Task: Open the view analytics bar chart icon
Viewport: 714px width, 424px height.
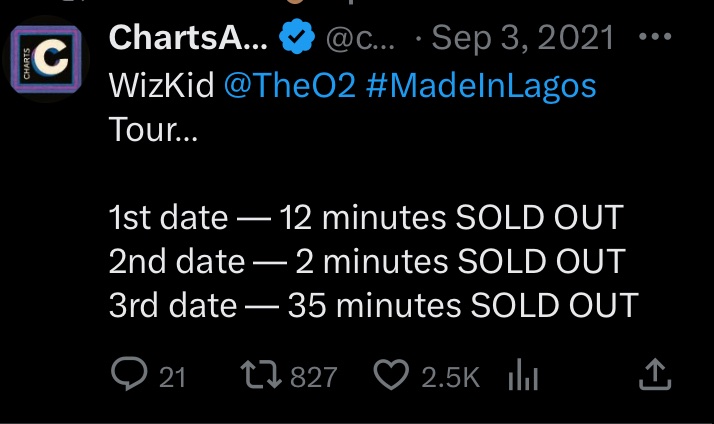Action: click(523, 374)
